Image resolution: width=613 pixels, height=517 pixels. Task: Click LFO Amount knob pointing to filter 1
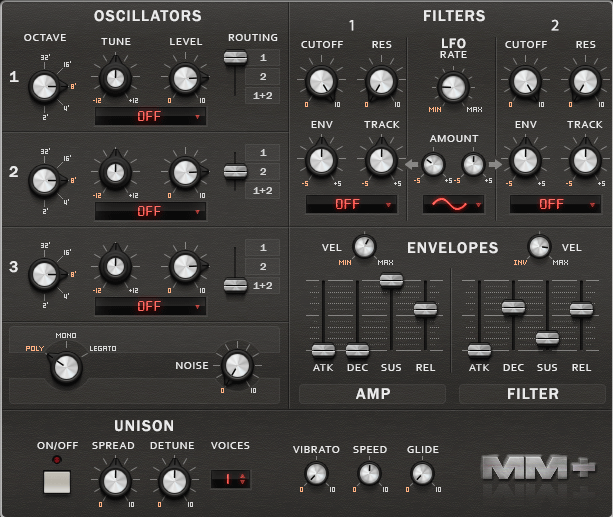point(433,165)
